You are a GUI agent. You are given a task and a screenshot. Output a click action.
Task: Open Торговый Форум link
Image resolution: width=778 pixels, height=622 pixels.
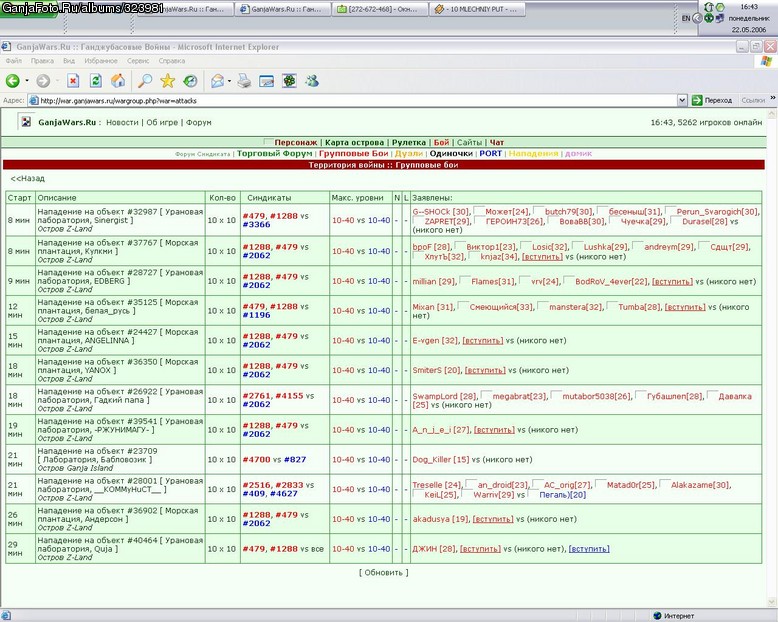(x=274, y=153)
